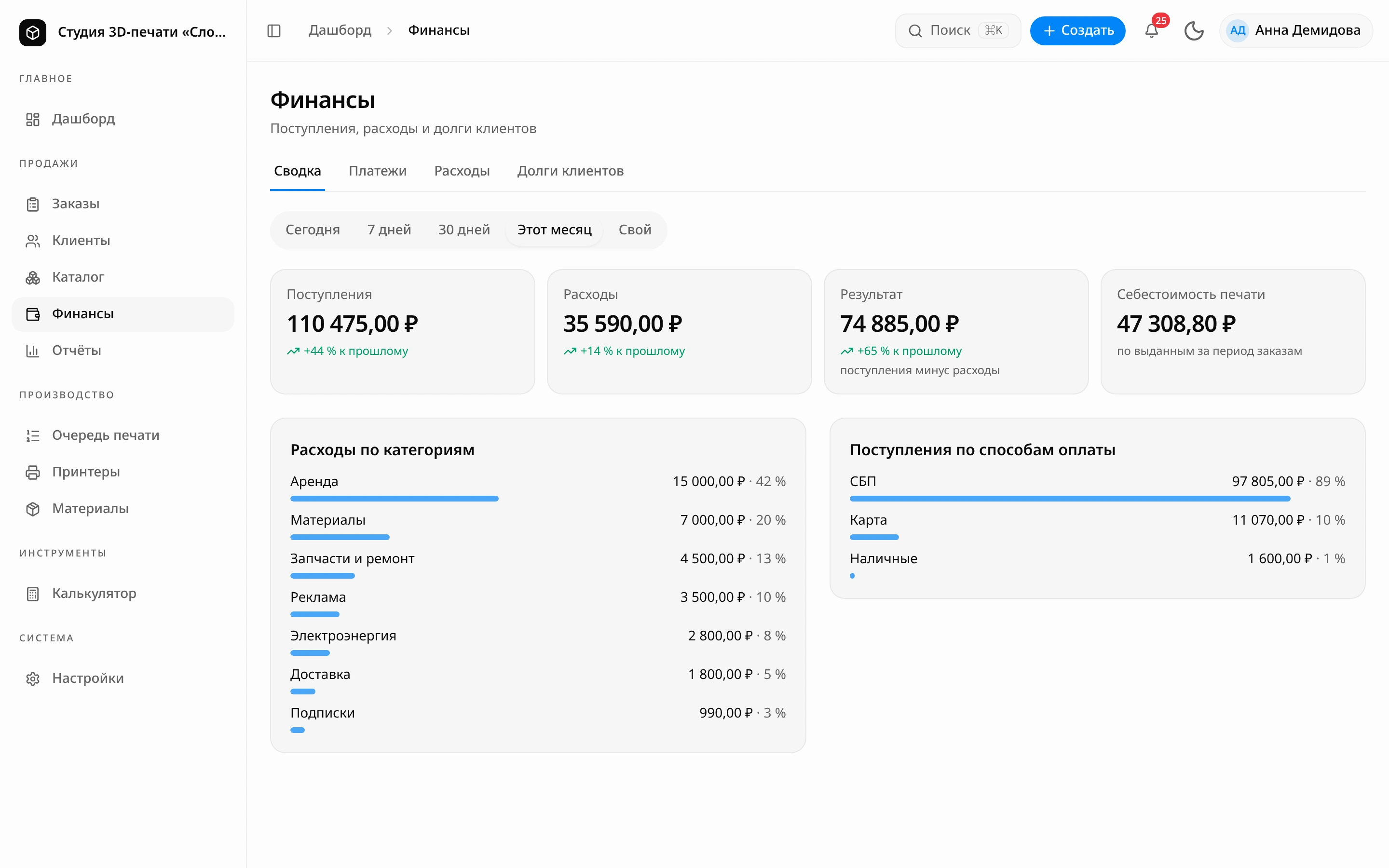1389x868 pixels.
Task: Select the Сегодня period filter
Action: click(x=313, y=230)
